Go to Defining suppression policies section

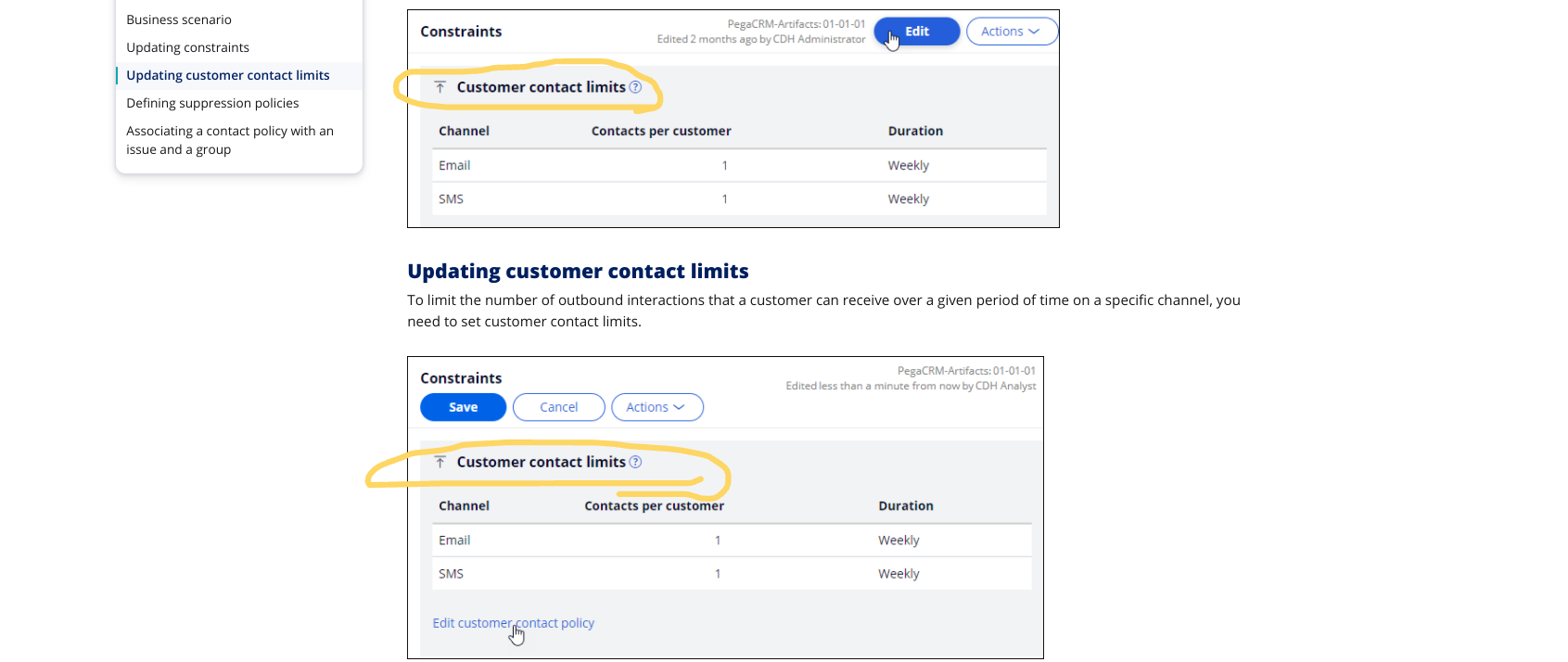(212, 103)
